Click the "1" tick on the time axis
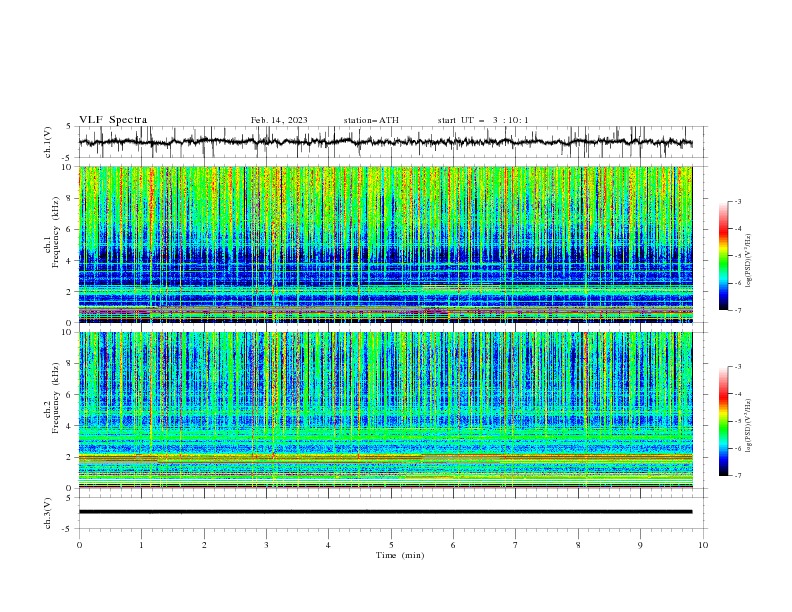This screenshot has width=792, height=612. click(141, 545)
